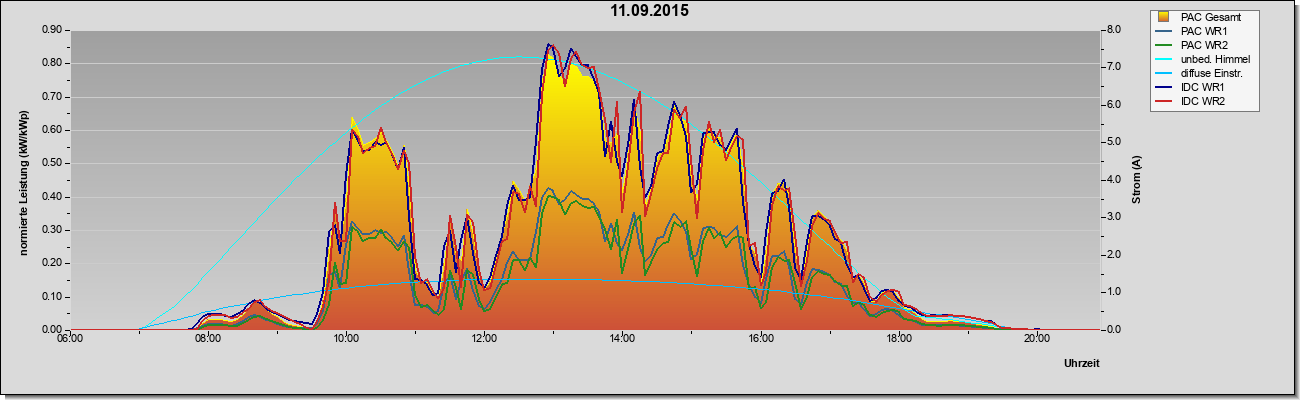Click the Strom (A) axis title

click(x=1137, y=180)
